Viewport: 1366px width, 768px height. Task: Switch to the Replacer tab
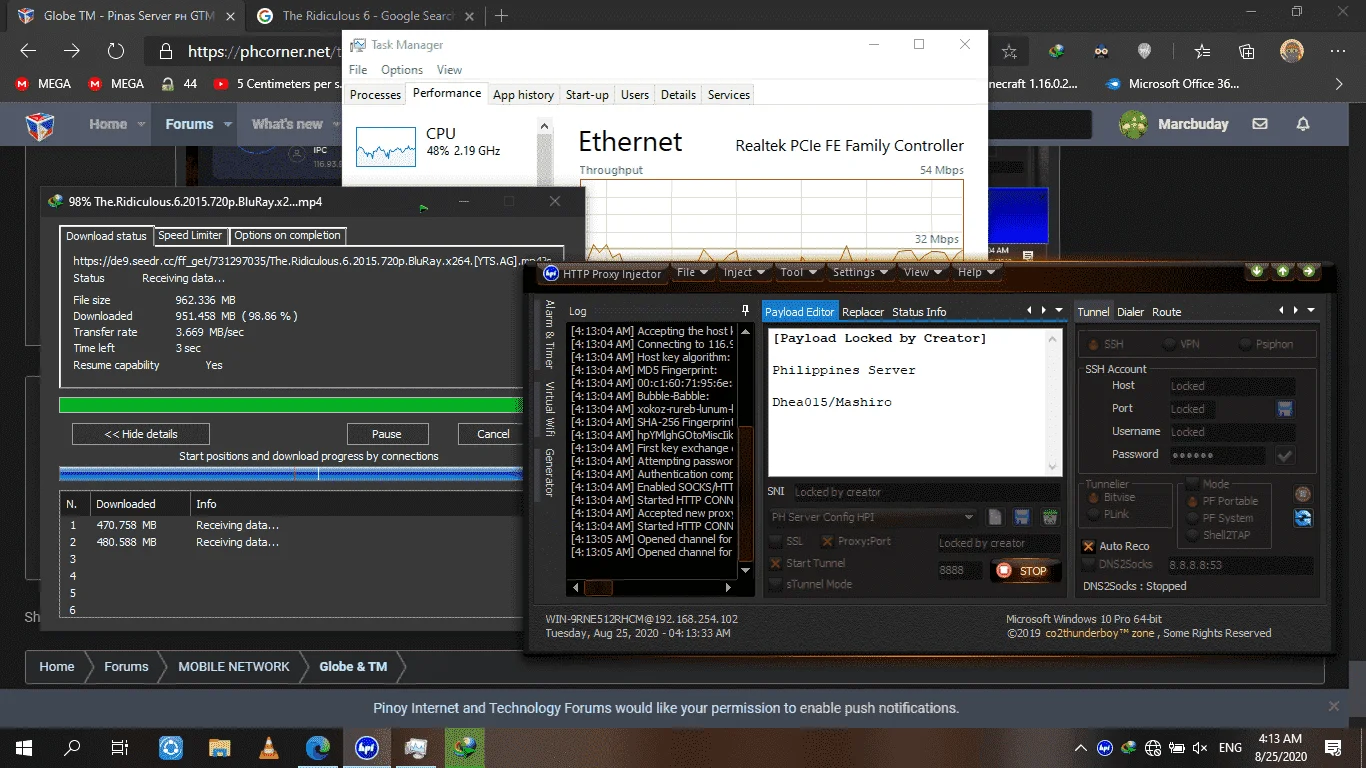click(863, 312)
